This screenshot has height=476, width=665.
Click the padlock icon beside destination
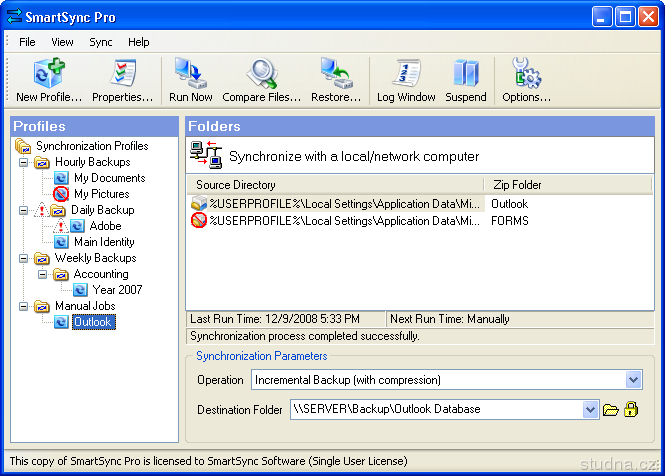631,409
